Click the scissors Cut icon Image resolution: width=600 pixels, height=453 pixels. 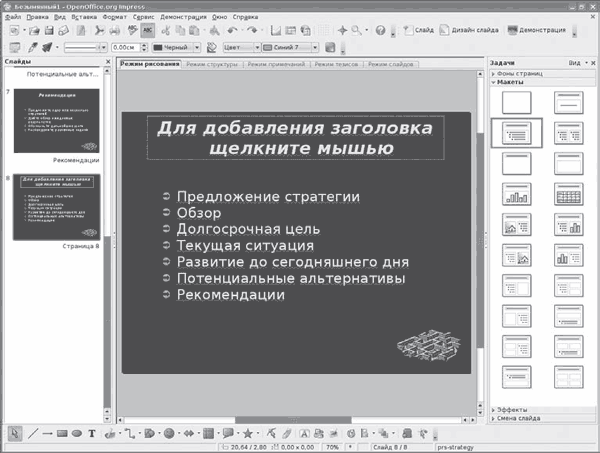click(x=98, y=30)
